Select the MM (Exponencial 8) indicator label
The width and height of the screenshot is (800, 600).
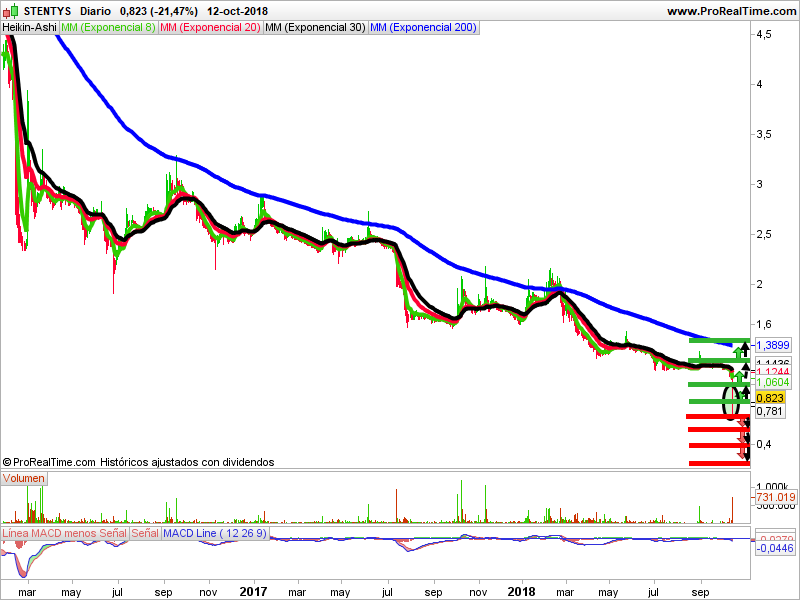pyautogui.click(x=108, y=27)
